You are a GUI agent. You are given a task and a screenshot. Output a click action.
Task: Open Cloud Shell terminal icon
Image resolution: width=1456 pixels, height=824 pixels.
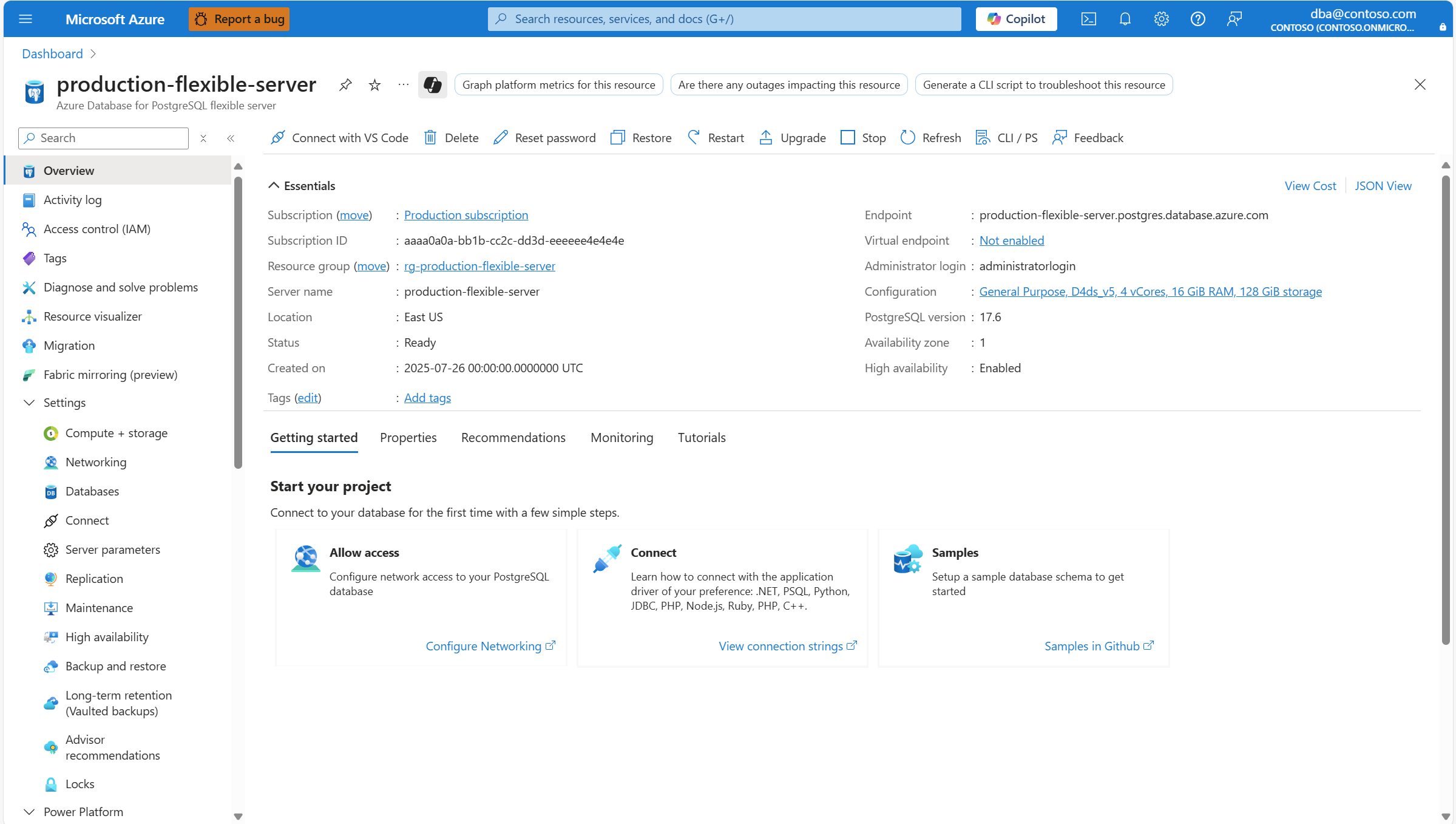pyautogui.click(x=1088, y=19)
